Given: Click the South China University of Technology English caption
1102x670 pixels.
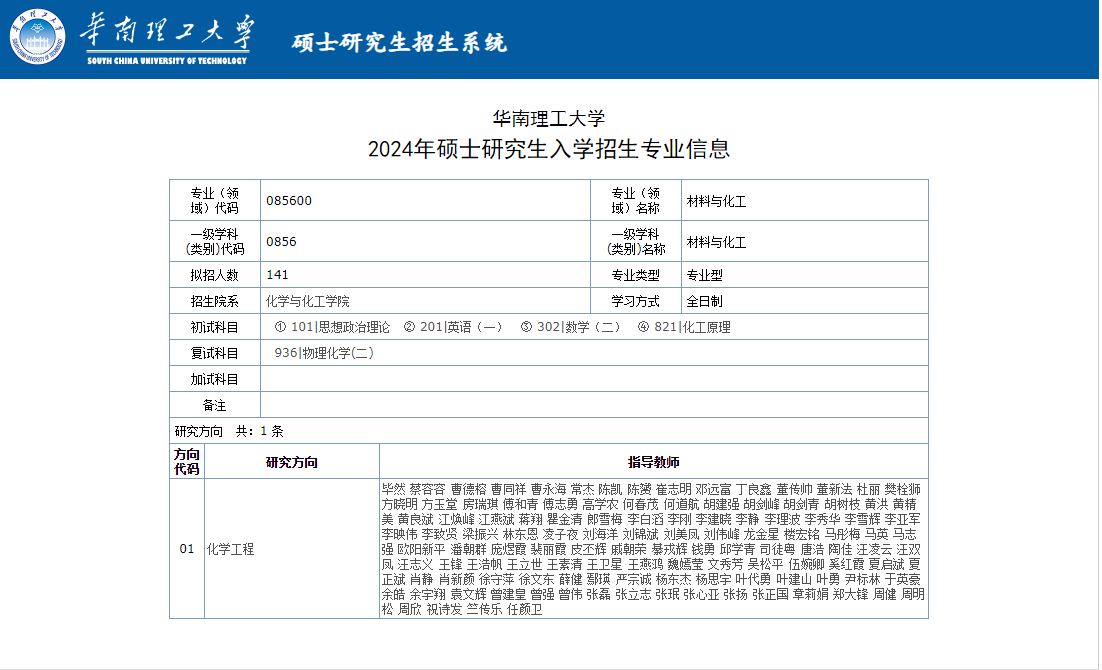Looking at the screenshot, I should (167, 60).
